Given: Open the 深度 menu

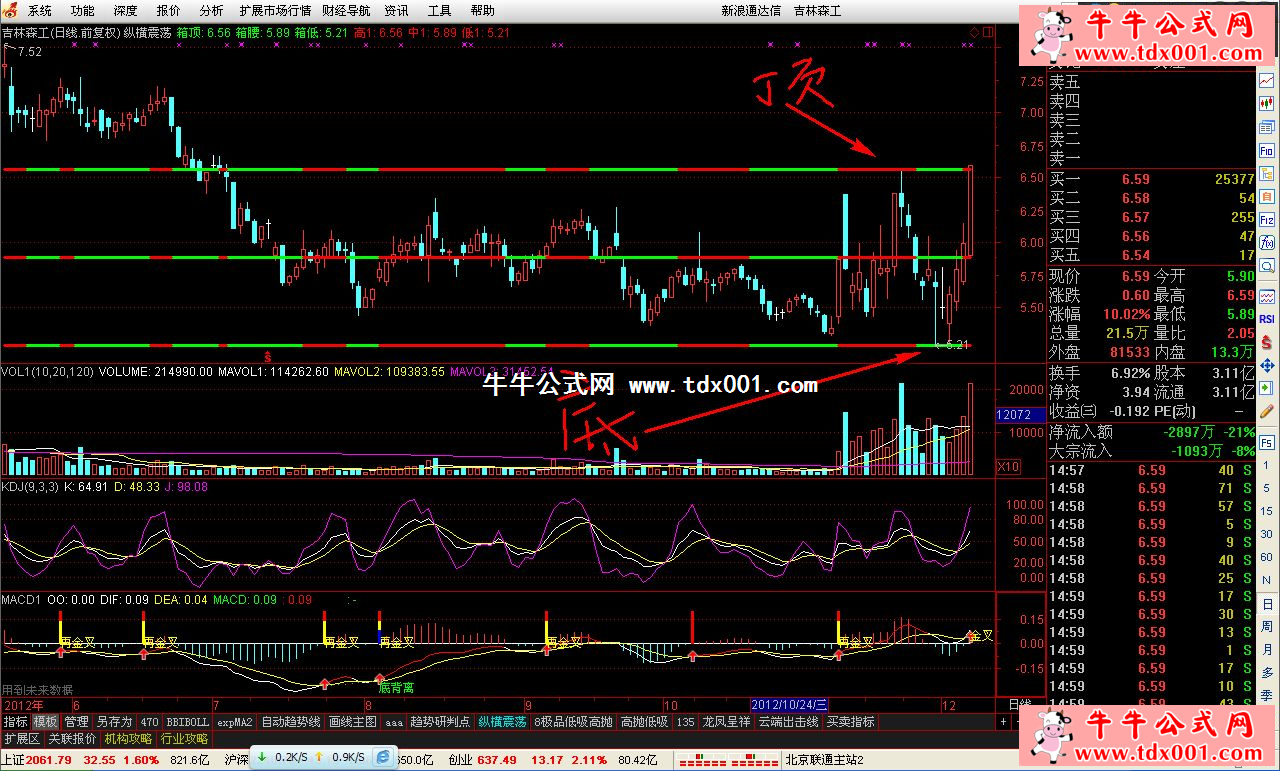Looking at the screenshot, I should pos(126,11).
